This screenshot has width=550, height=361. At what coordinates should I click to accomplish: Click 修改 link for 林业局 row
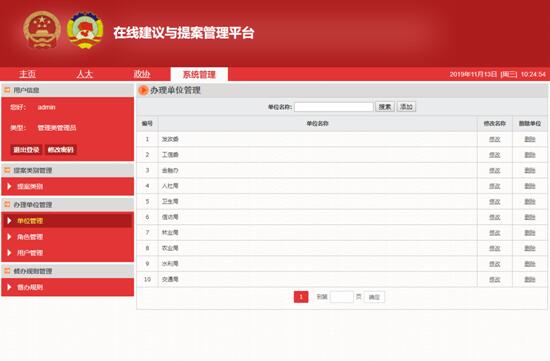[495, 233]
